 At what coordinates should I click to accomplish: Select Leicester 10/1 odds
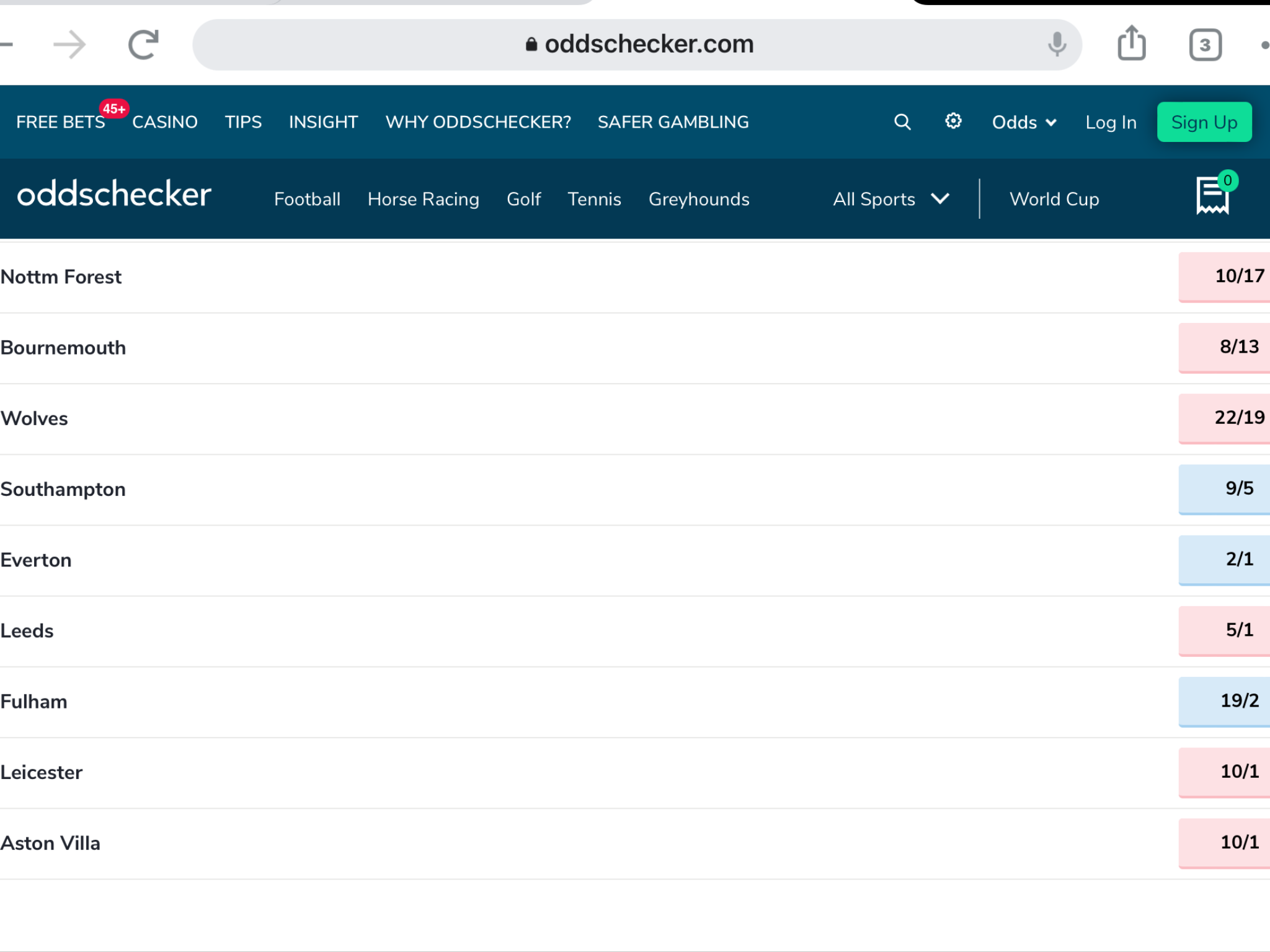coord(1225,772)
